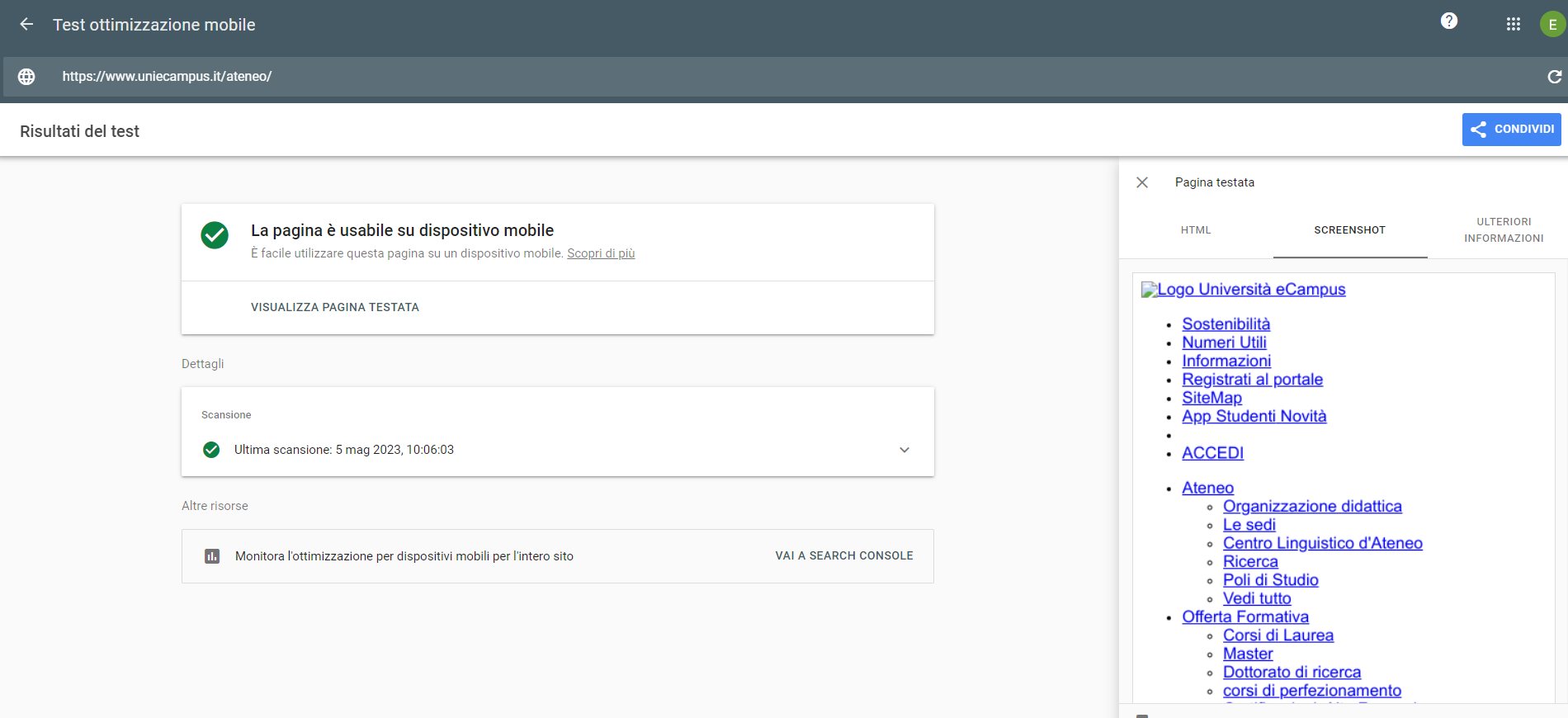Open the Scopri di più link
1568x718 pixels.
601,253
